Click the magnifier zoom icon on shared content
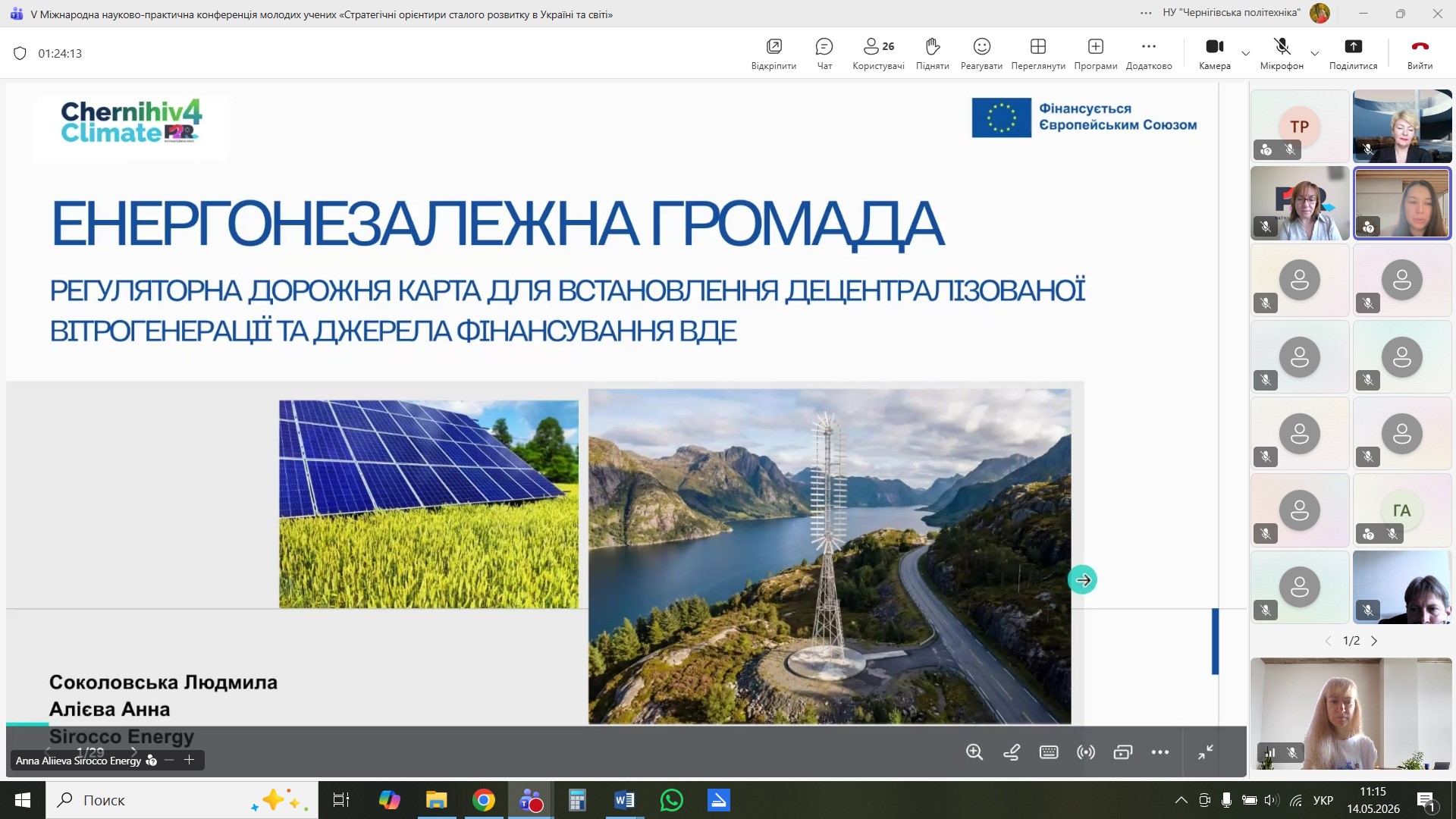Viewport: 1456px width, 819px height. [974, 752]
